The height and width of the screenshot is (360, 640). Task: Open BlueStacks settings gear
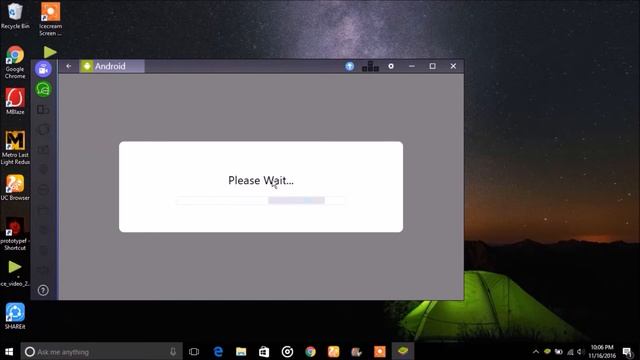[391, 66]
